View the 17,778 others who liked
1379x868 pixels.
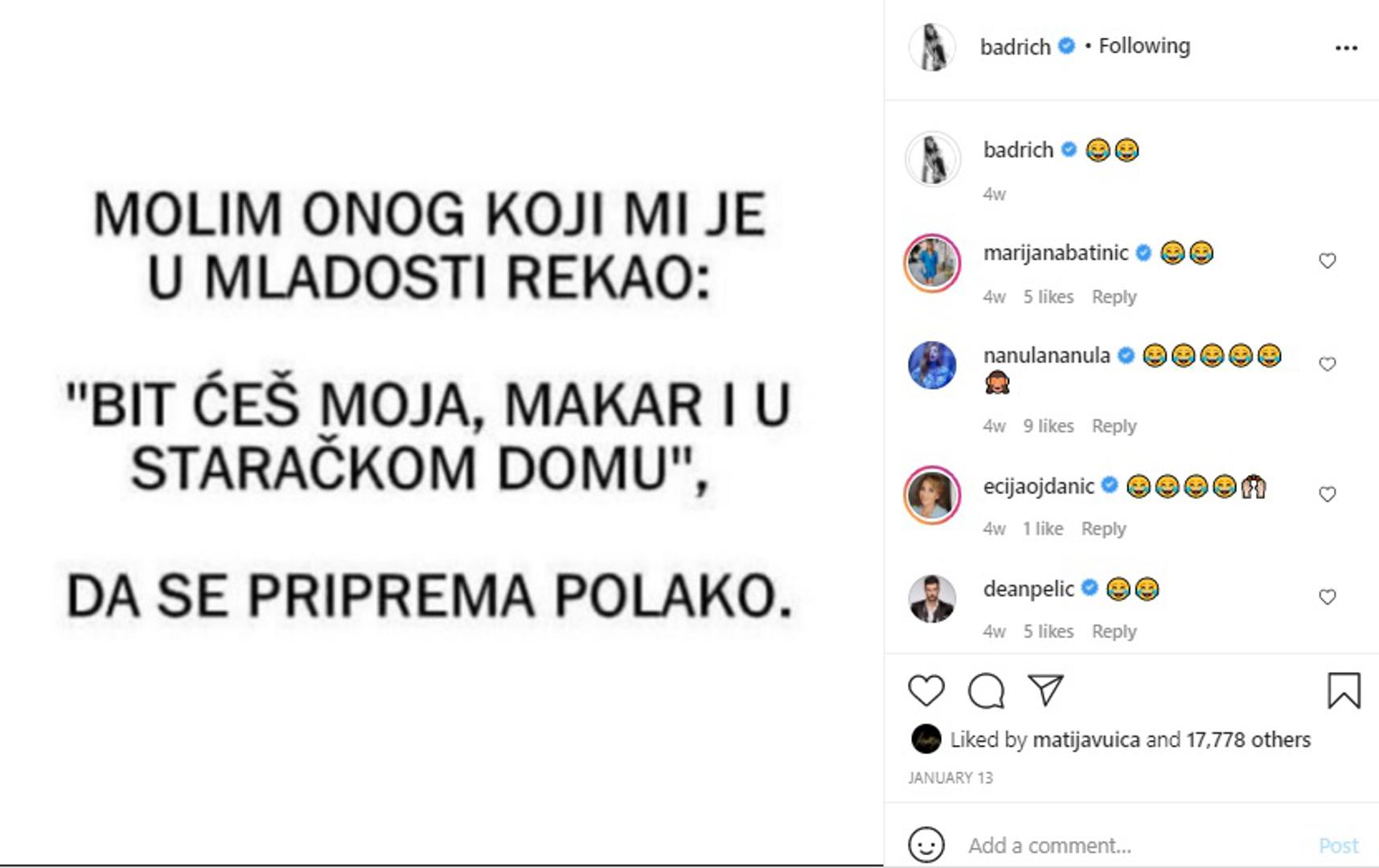1248,739
